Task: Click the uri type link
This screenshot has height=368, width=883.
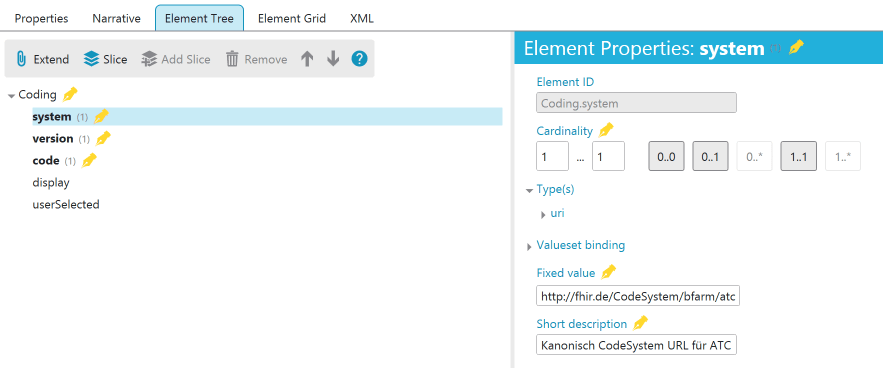Action: 558,214
